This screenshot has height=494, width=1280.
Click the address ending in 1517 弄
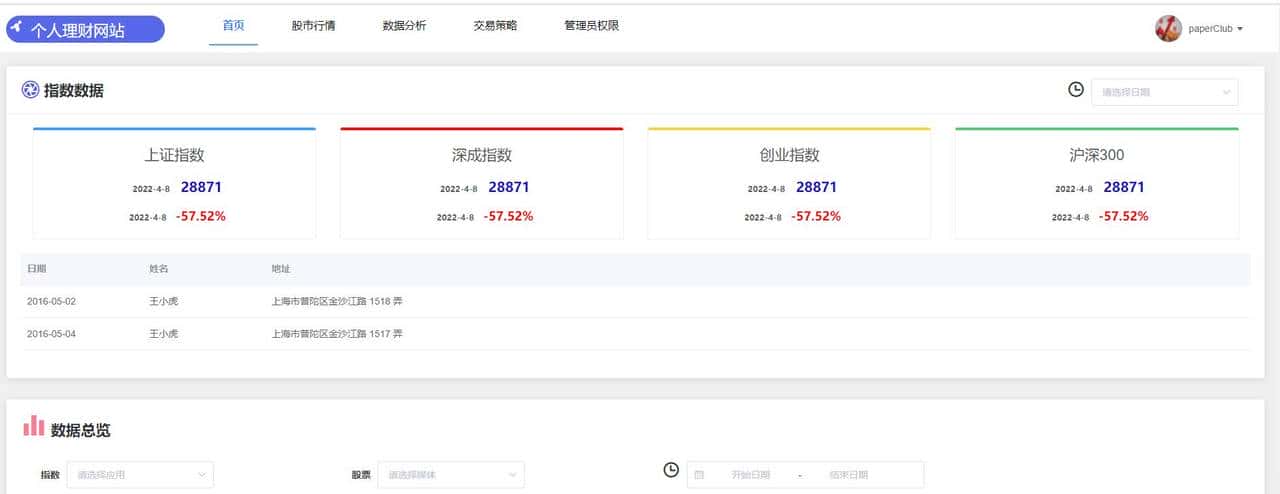pos(337,333)
